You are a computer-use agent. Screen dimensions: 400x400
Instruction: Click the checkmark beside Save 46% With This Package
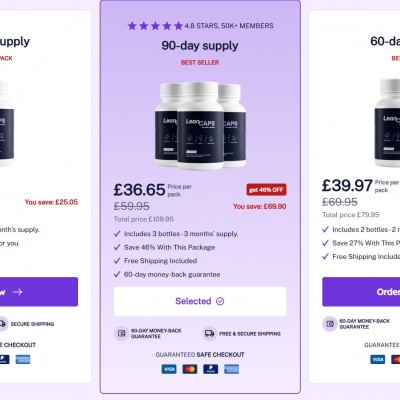point(117,247)
